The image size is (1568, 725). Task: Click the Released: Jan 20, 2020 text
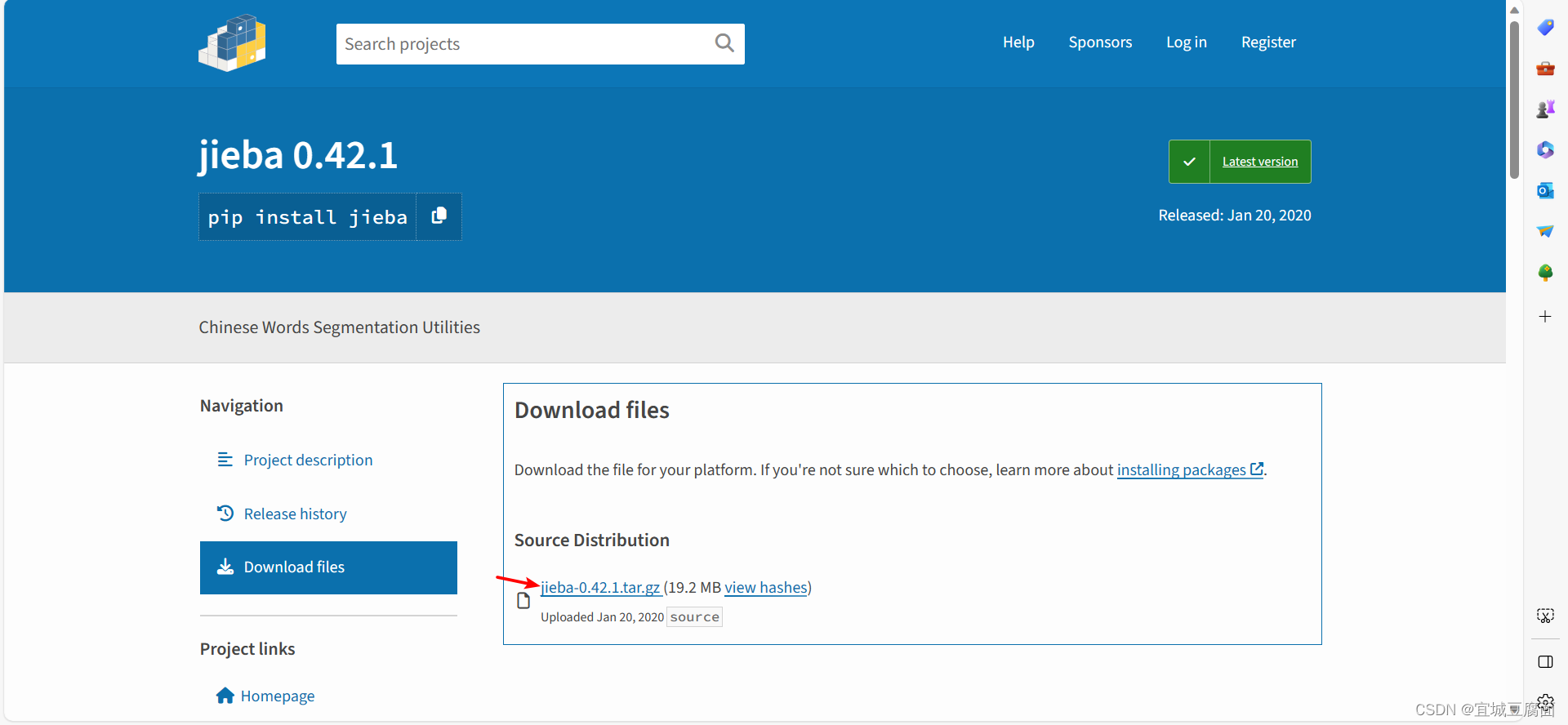[x=1235, y=216]
